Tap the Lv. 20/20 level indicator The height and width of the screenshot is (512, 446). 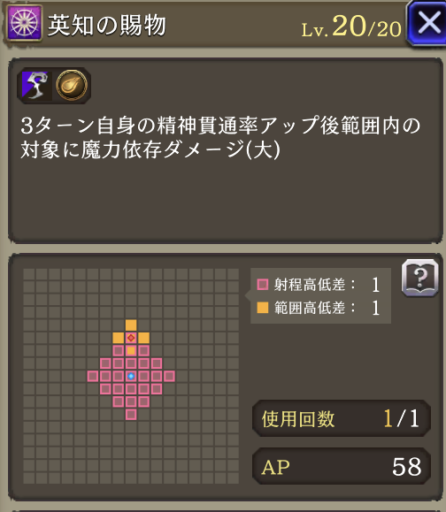[351, 27]
